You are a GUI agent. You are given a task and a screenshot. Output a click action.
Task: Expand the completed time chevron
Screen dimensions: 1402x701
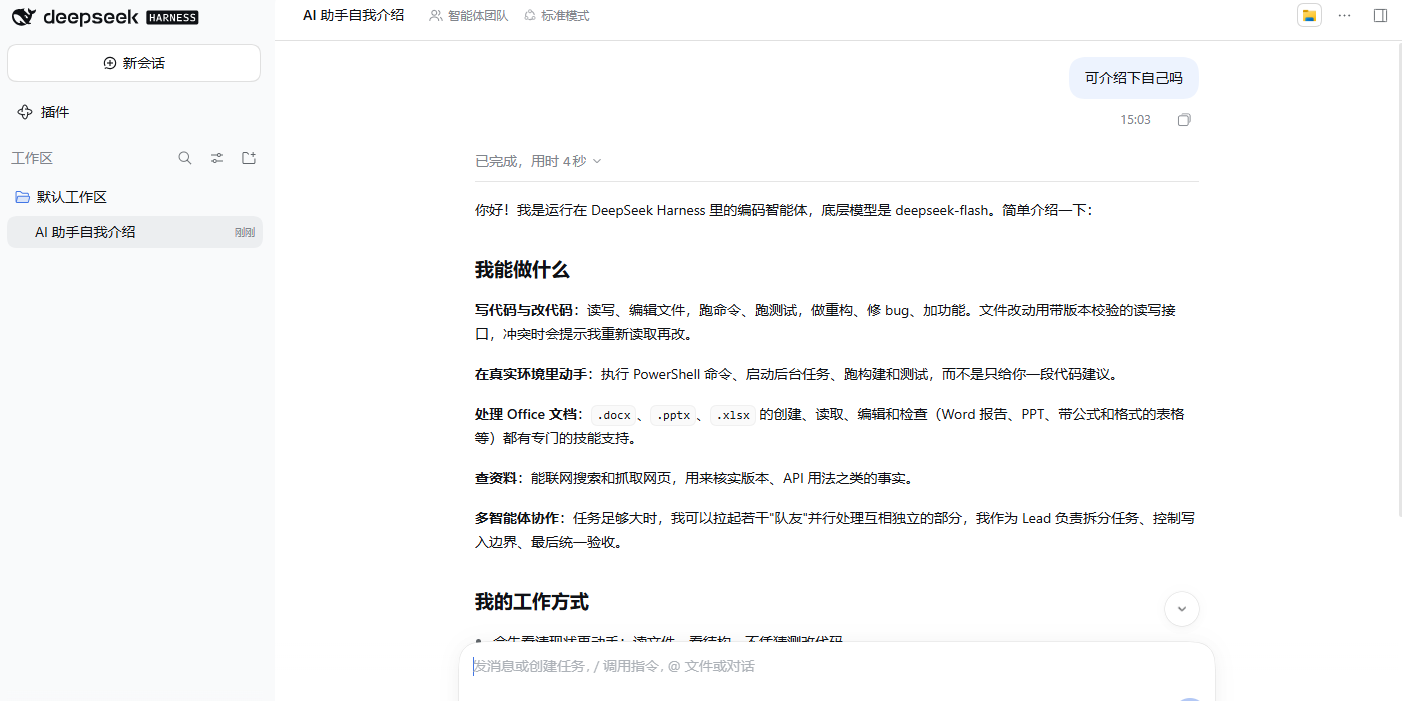coord(597,161)
